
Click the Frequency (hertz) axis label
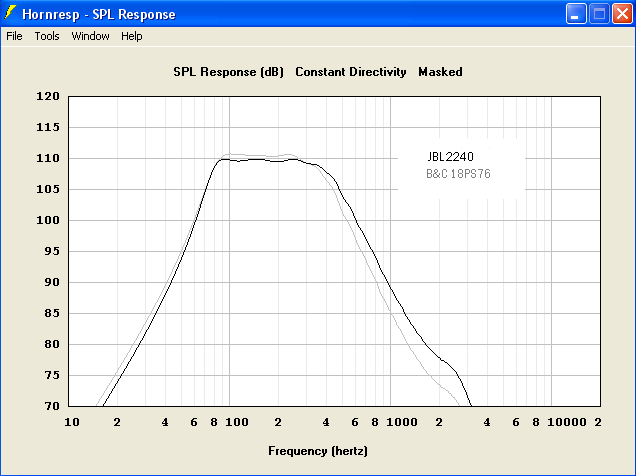318,451
